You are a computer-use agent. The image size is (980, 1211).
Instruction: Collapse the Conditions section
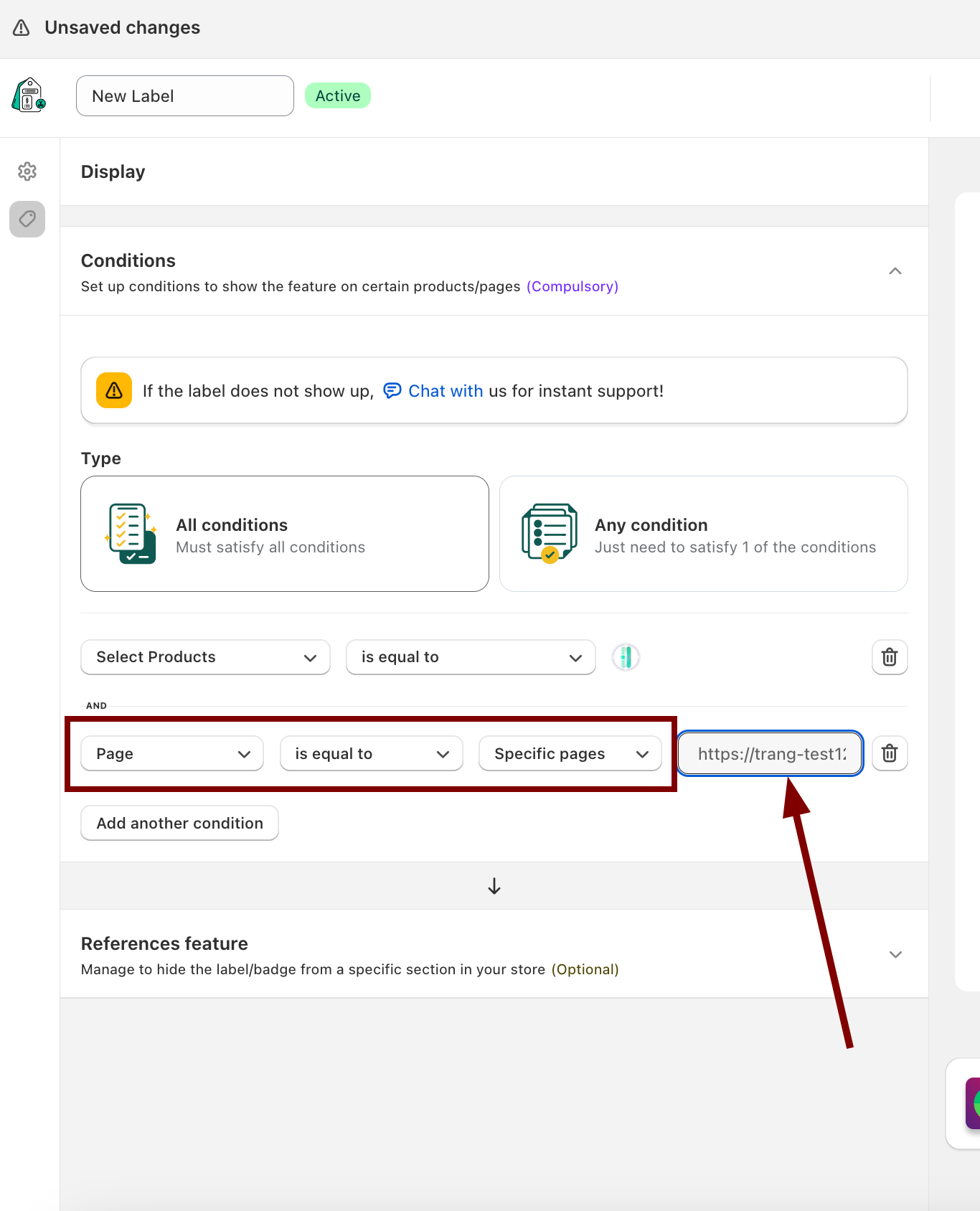[895, 271]
